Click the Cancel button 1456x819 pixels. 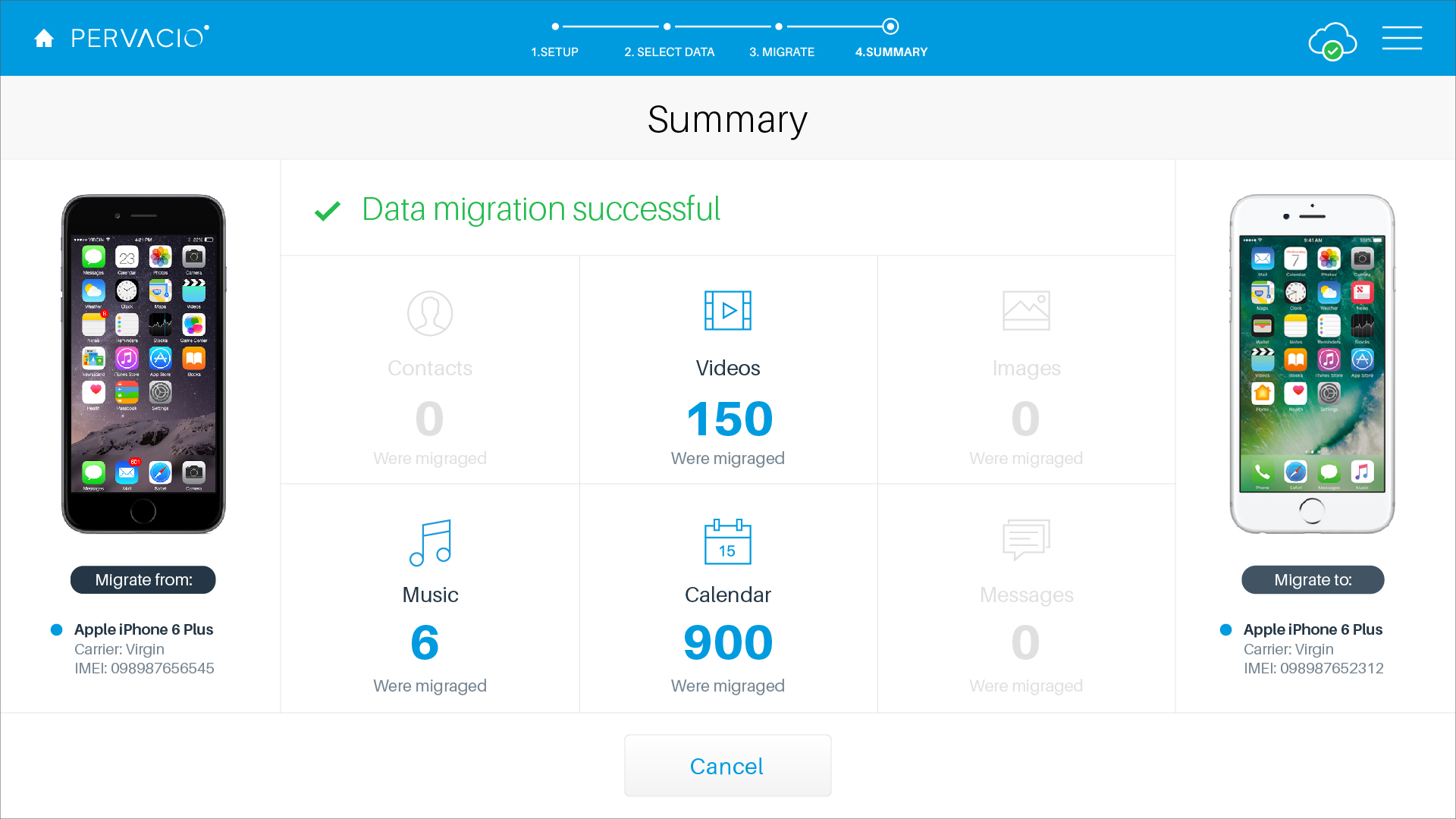tap(728, 766)
